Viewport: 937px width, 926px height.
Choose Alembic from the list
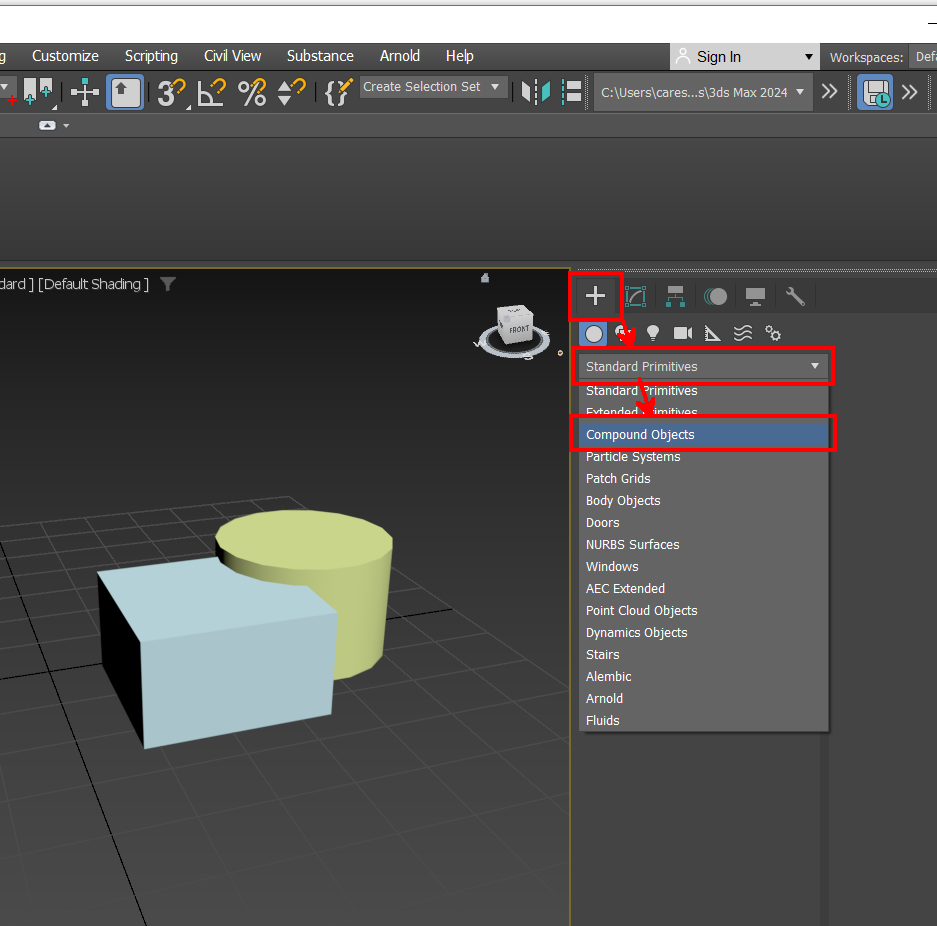703,677
